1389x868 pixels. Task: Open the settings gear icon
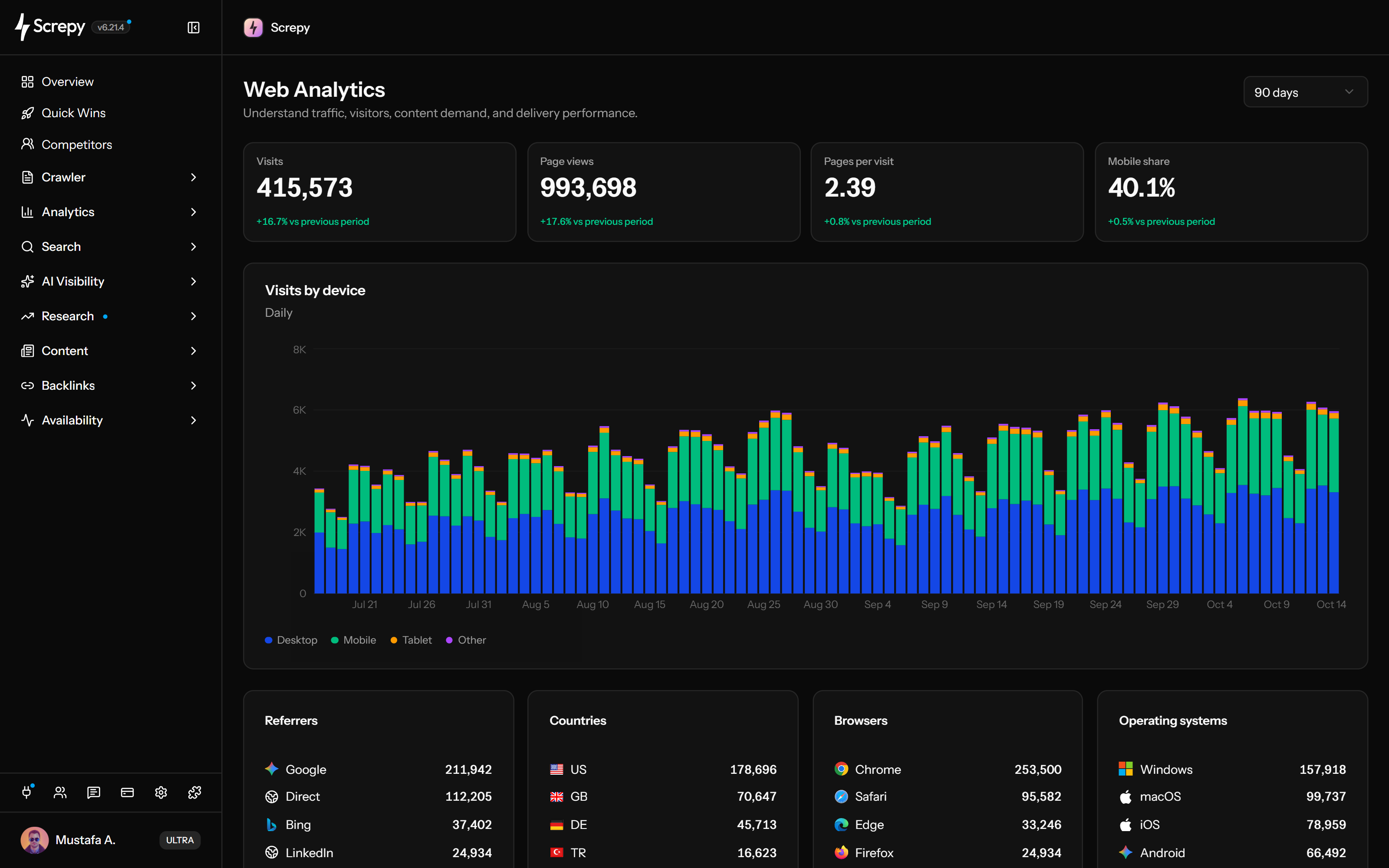tap(161, 792)
